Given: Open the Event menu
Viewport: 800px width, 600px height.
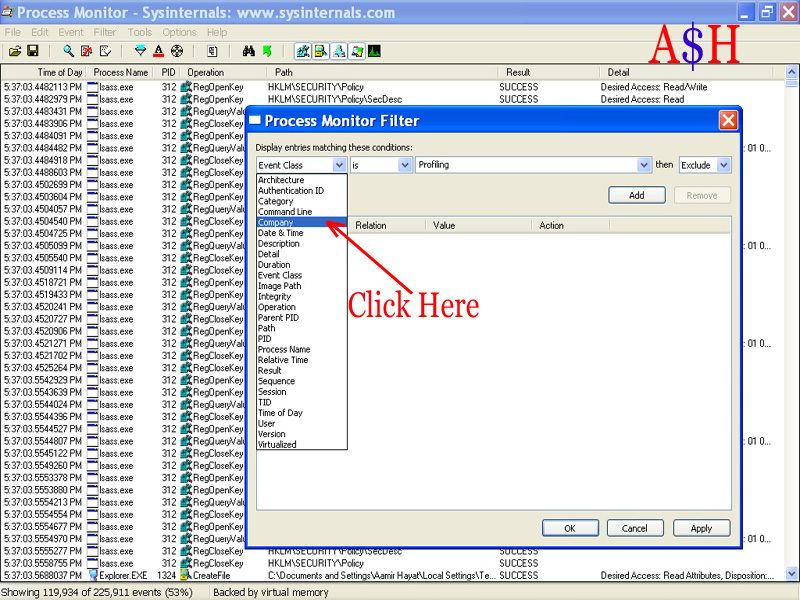Looking at the screenshot, I should coord(71,32).
